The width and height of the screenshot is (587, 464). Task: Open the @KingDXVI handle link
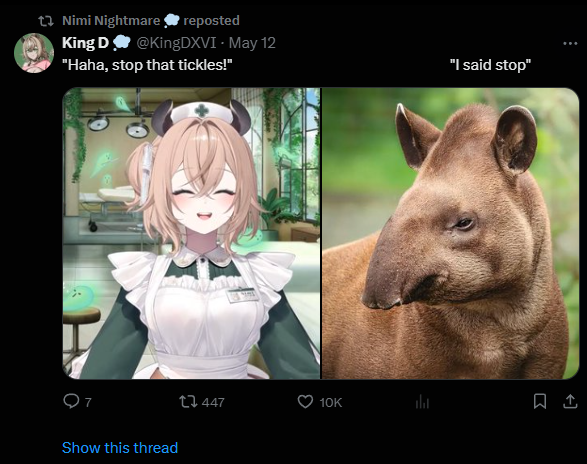(176, 43)
